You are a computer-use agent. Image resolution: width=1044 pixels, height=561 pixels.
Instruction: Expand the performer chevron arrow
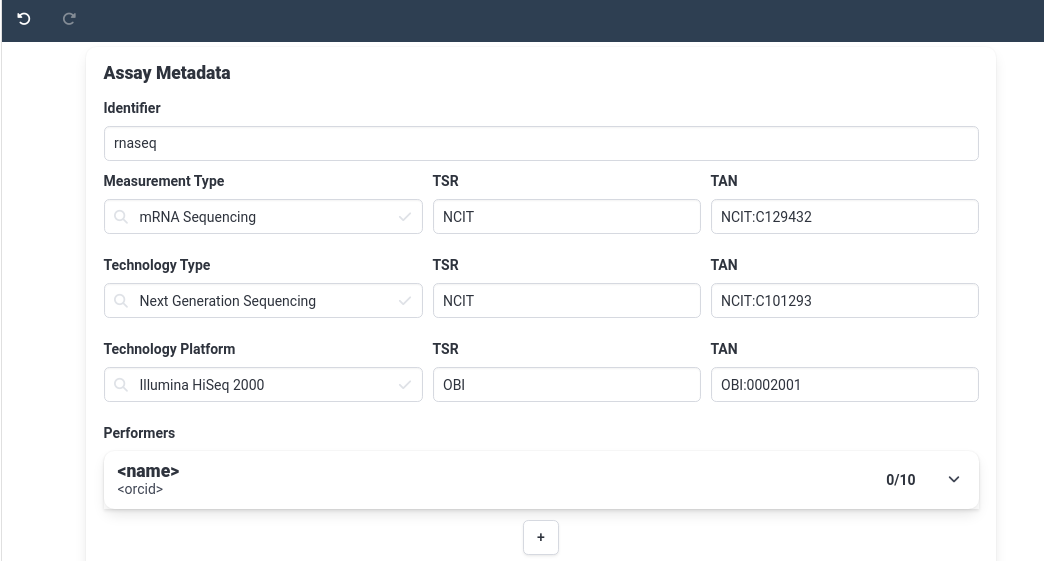(953, 480)
